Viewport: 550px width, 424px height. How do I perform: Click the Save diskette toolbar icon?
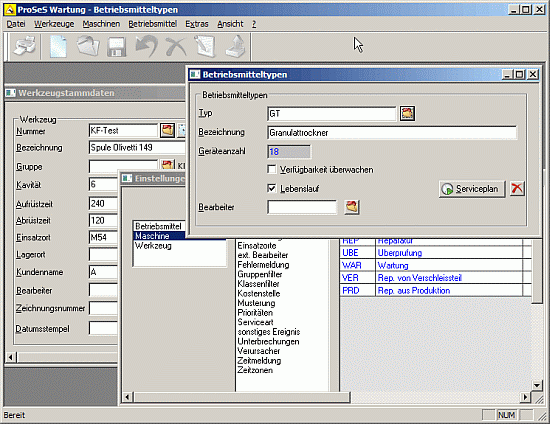click(116, 47)
